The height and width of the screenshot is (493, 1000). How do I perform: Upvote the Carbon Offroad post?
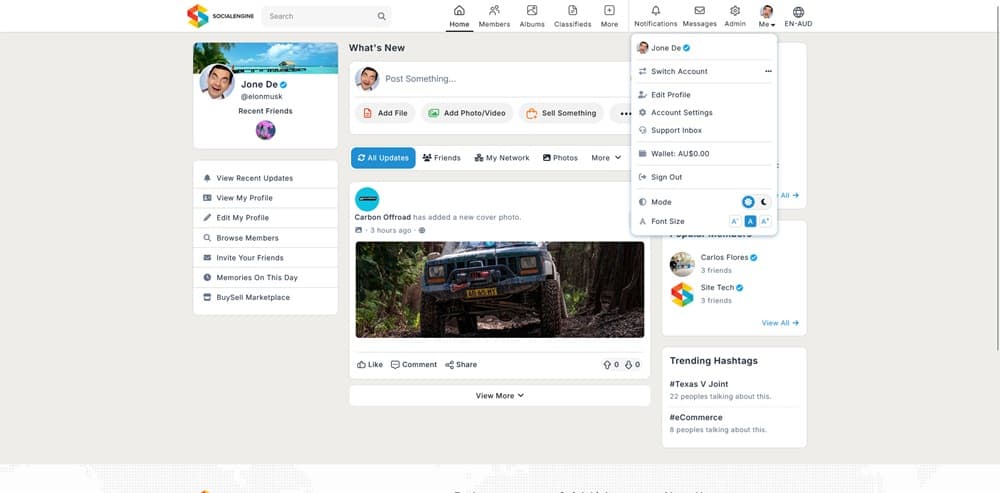[607, 365]
